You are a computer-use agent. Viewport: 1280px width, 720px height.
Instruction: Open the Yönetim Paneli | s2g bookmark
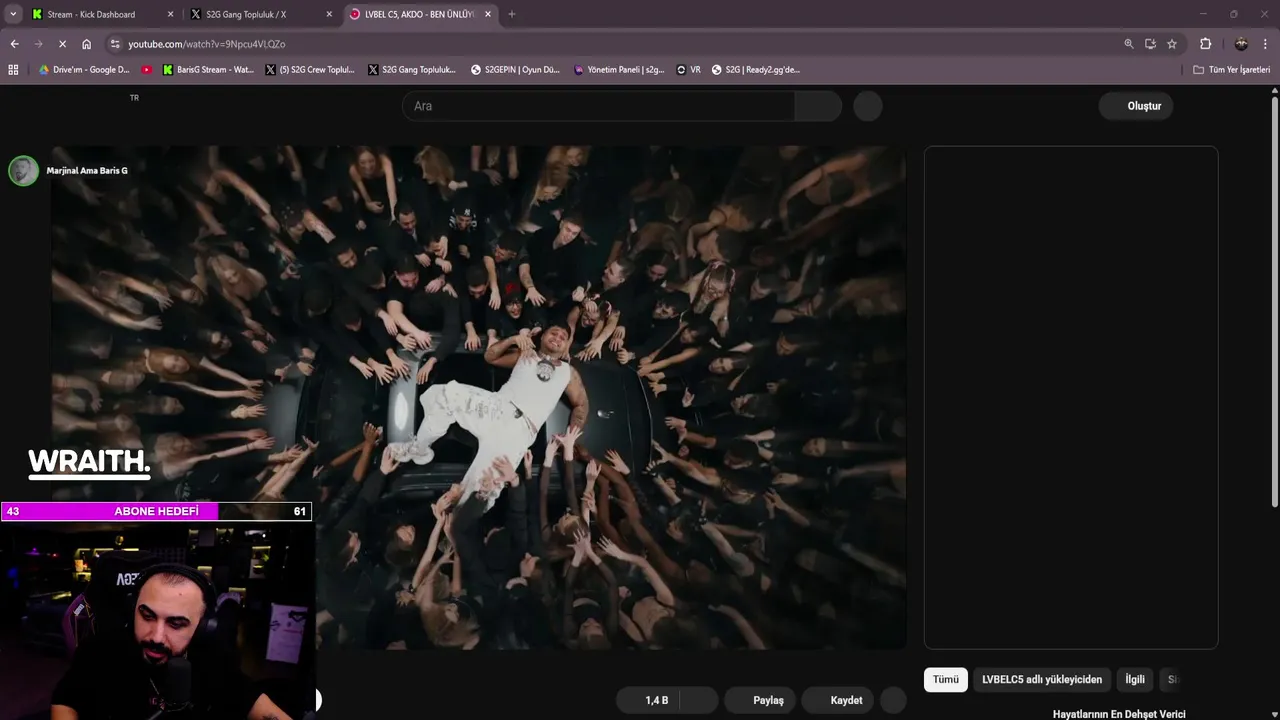(x=619, y=70)
